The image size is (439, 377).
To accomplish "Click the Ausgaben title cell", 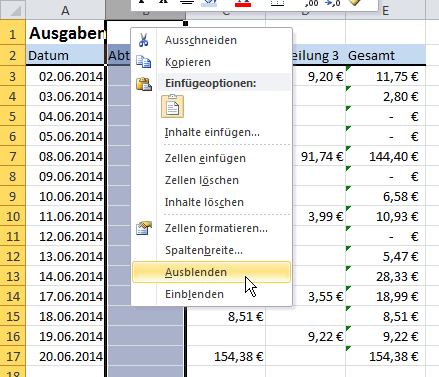I will click(x=65, y=33).
